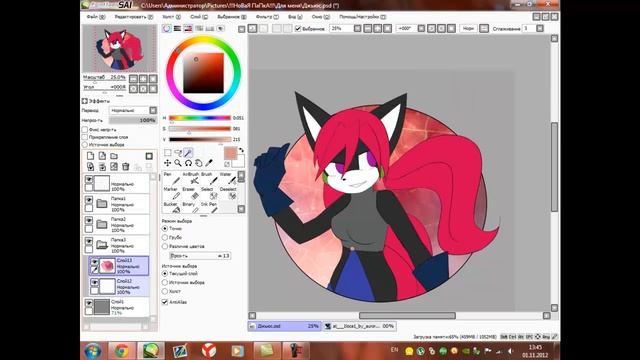
Task: Collapse the Эффекты section
Action: [84, 101]
